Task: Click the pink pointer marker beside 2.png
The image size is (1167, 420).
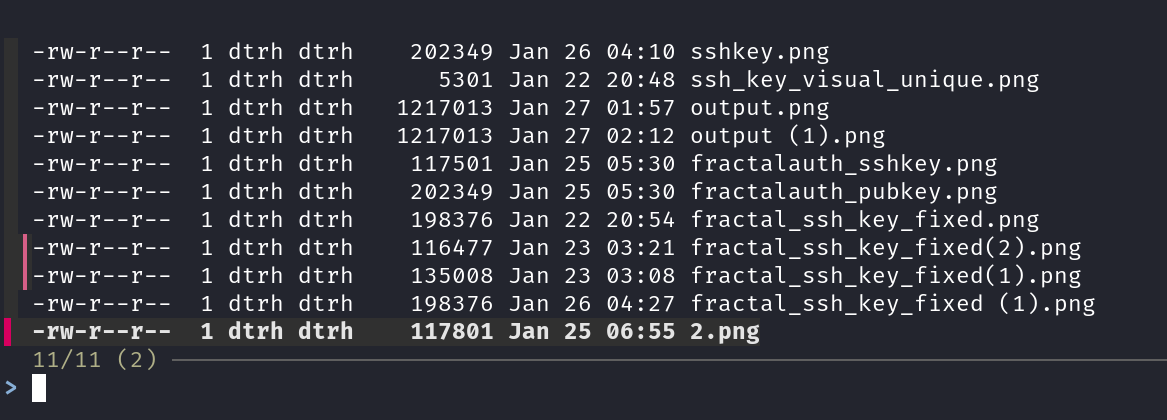Action: (x=8, y=332)
